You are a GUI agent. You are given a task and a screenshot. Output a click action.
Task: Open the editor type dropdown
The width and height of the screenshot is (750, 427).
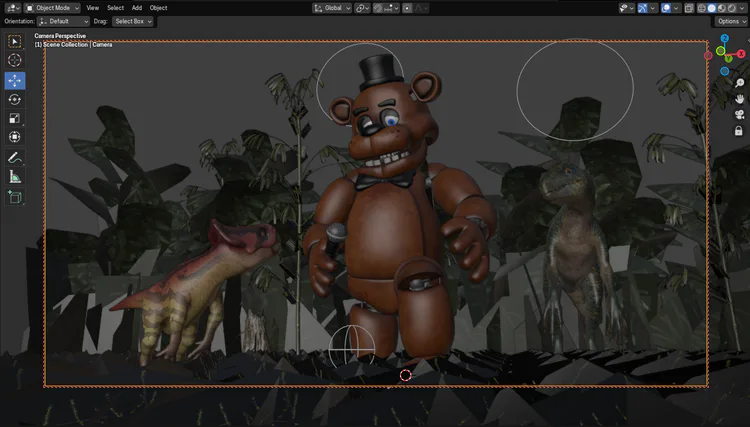(x=12, y=8)
